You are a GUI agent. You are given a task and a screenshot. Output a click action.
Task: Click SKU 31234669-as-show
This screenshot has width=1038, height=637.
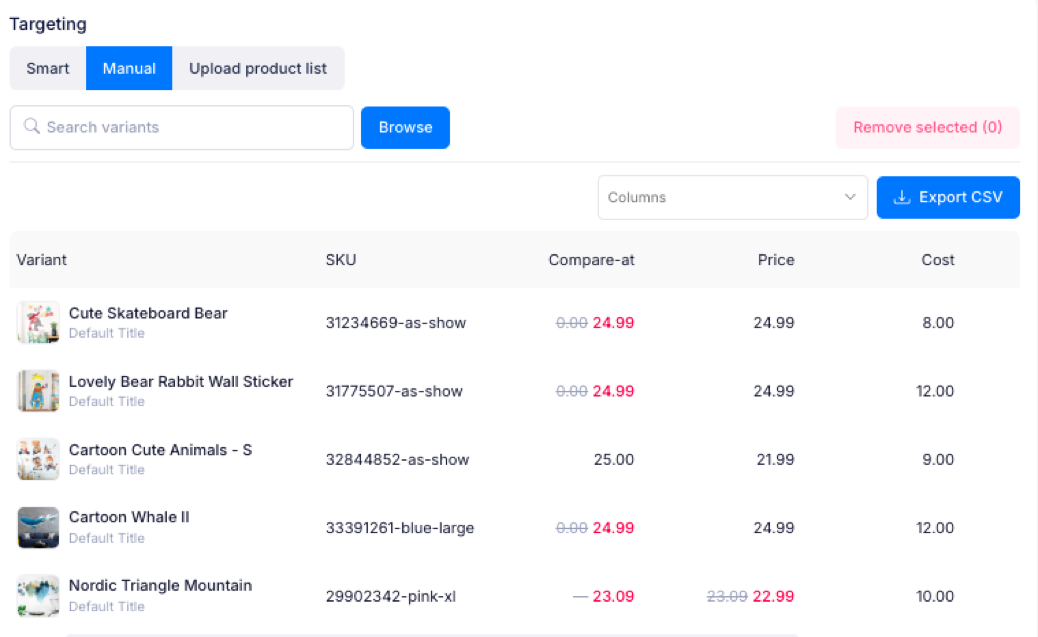[x=396, y=323]
